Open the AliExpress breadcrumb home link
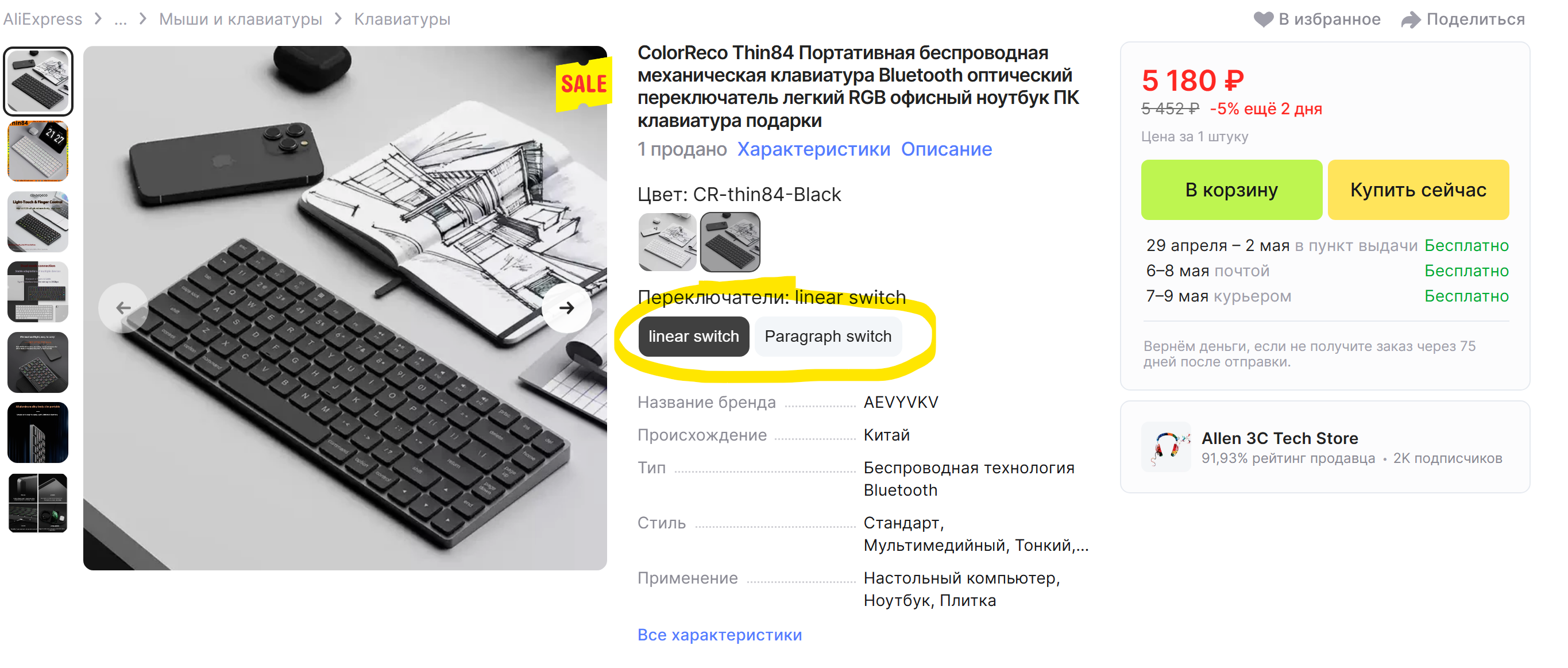The image size is (1568, 668). pos(42,20)
